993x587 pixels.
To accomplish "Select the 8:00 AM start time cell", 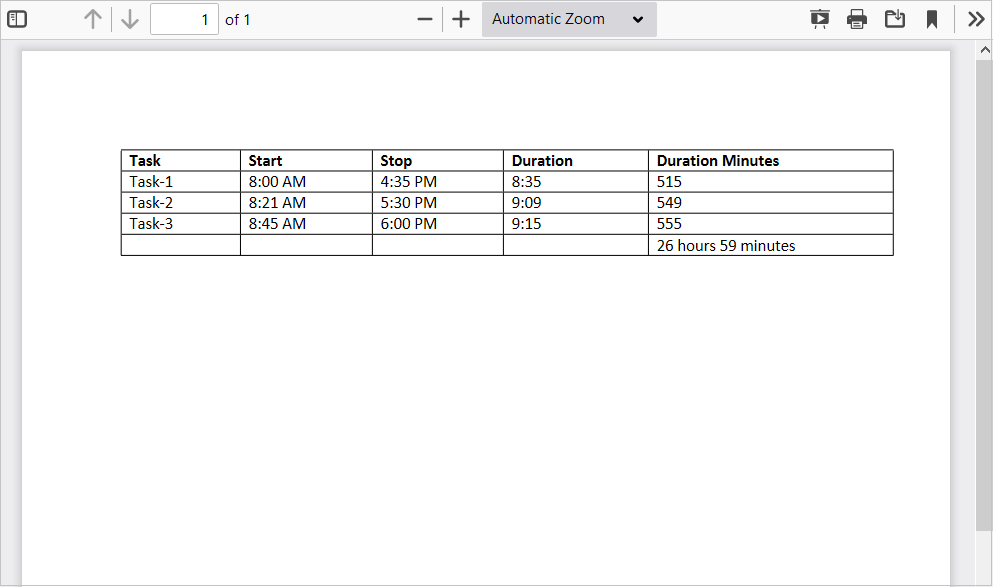I will (277, 182).
